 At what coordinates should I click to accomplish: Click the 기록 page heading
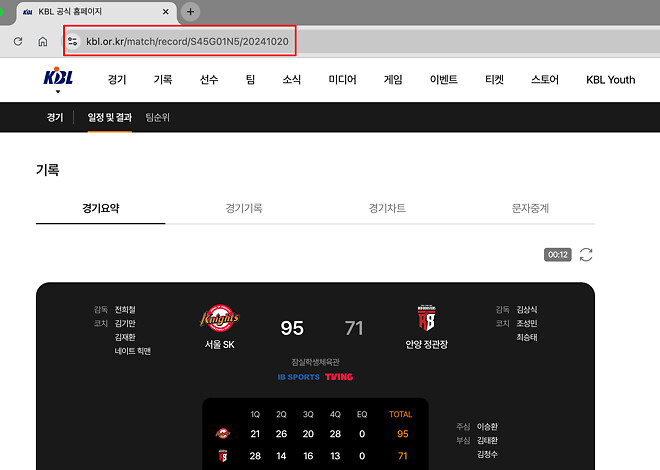(48, 170)
